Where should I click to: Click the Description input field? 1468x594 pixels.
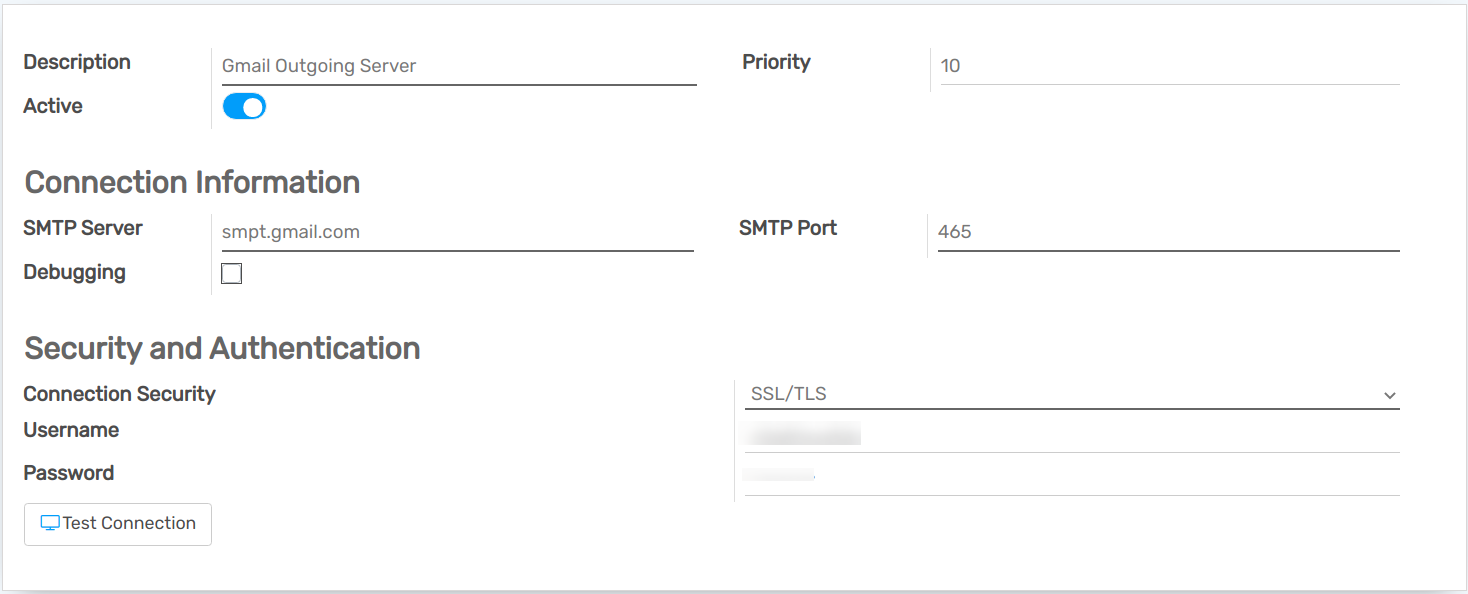pyautogui.click(x=458, y=66)
